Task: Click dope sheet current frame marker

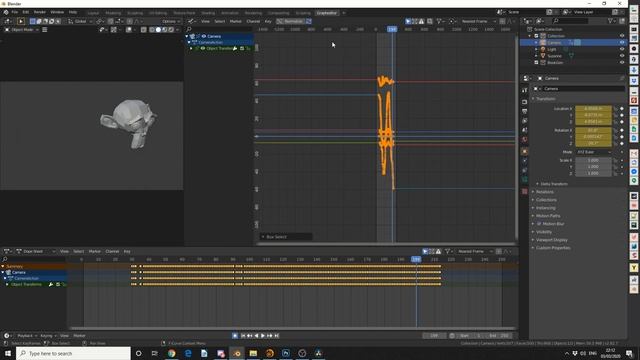Action: click(x=416, y=259)
